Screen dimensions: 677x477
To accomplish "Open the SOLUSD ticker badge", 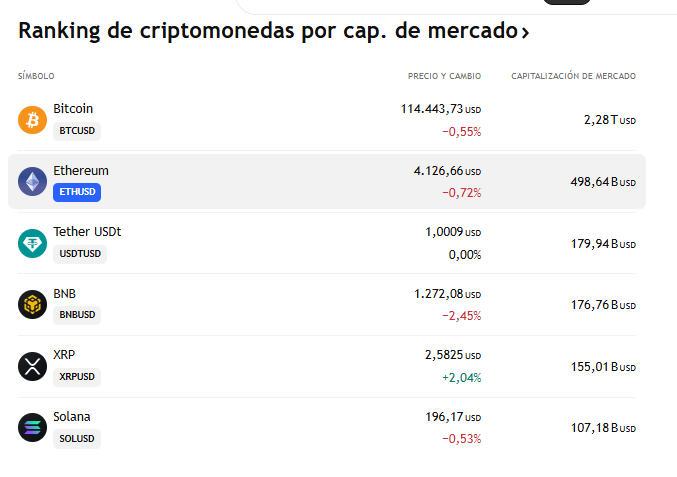I will [77, 438].
